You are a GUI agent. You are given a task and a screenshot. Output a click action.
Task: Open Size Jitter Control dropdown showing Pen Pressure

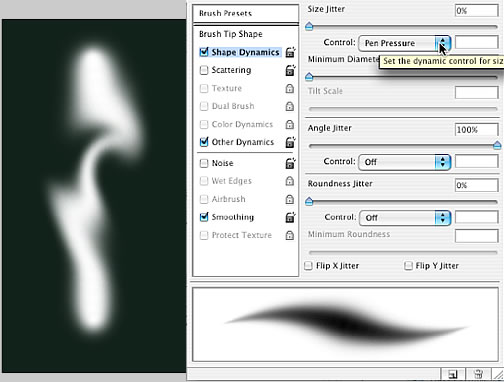(x=405, y=43)
